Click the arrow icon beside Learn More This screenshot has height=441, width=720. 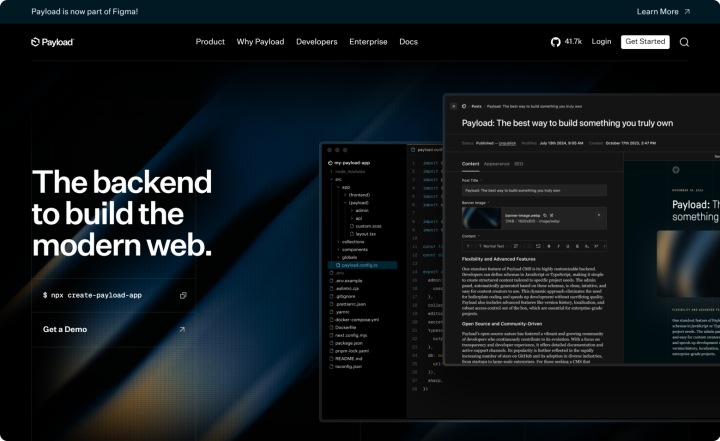point(687,12)
